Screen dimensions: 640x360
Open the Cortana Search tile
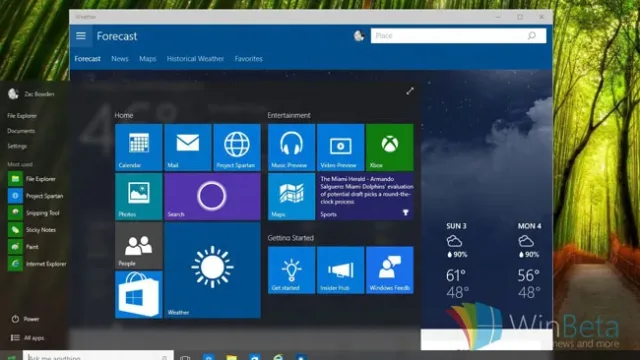tap(212, 196)
